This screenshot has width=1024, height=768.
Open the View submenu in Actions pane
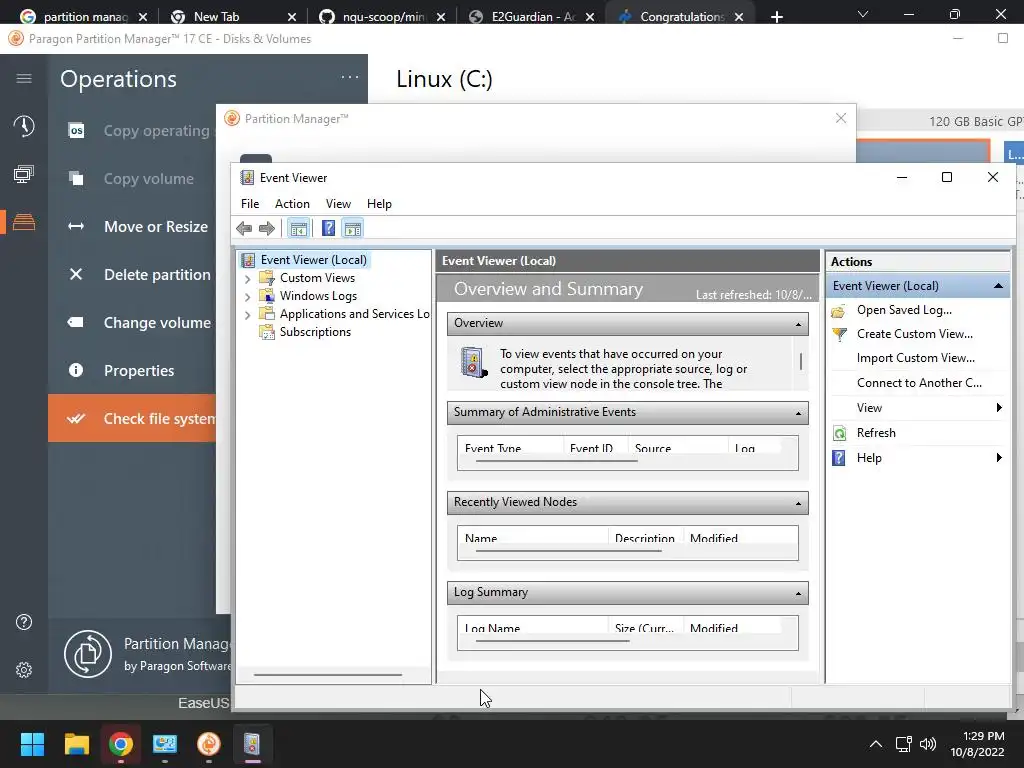point(918,408)
